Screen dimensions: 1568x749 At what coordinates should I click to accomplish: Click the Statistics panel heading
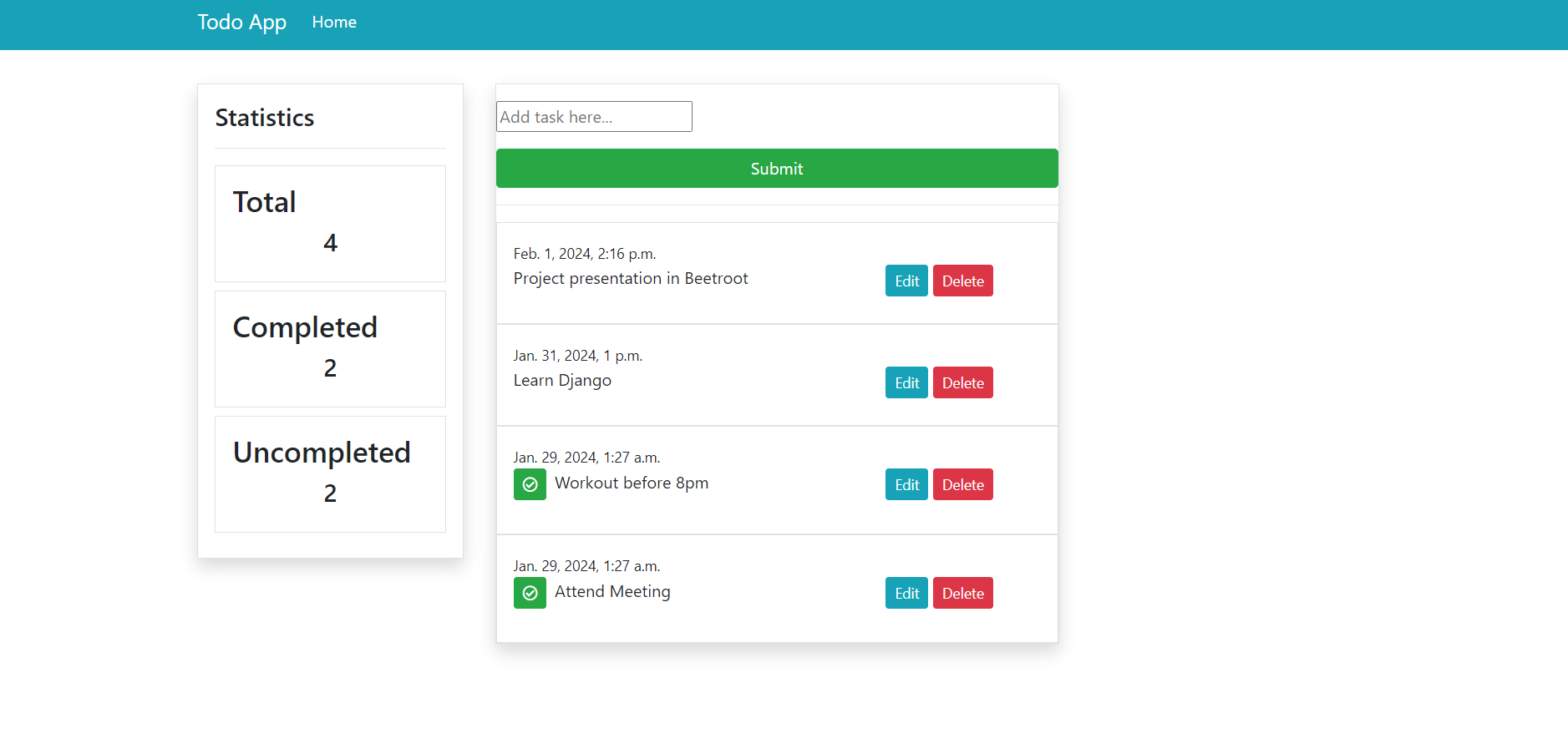click(265, 118)
